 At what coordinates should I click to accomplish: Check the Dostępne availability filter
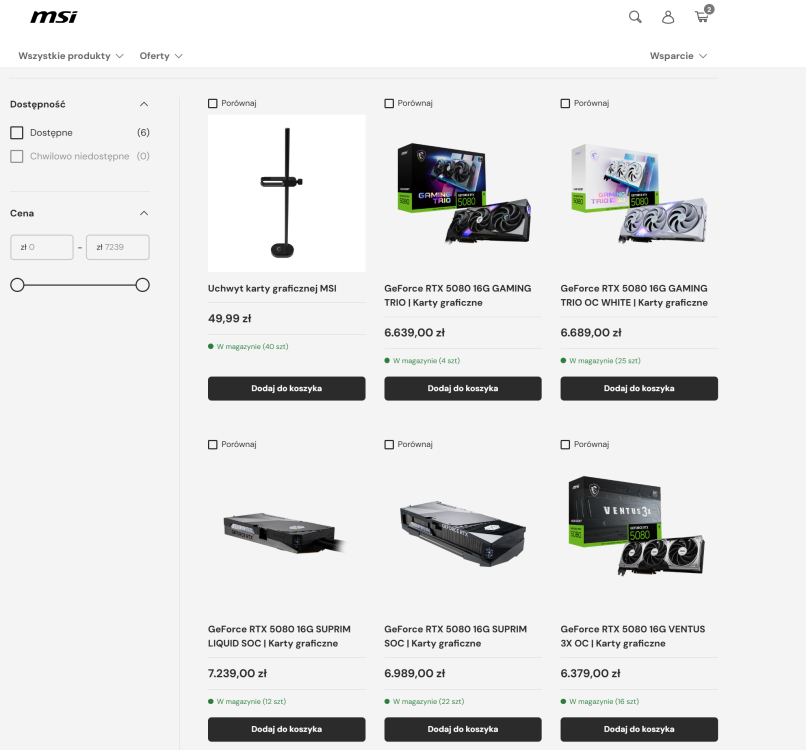pos(17,133)
